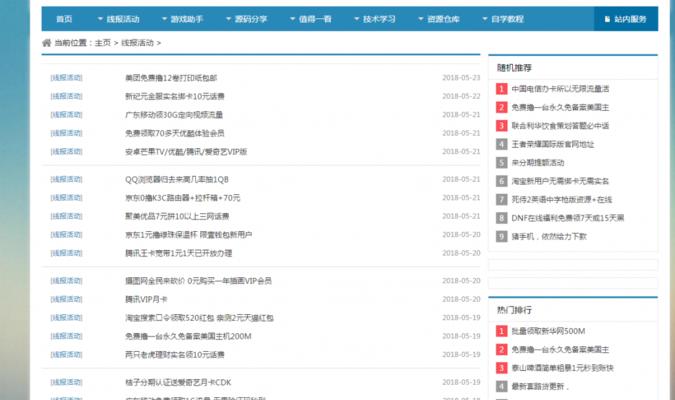This screenshot has height=400, width=675.
Task: Open 热门排行 item 1 新华网500M
Action: (548, 332)
